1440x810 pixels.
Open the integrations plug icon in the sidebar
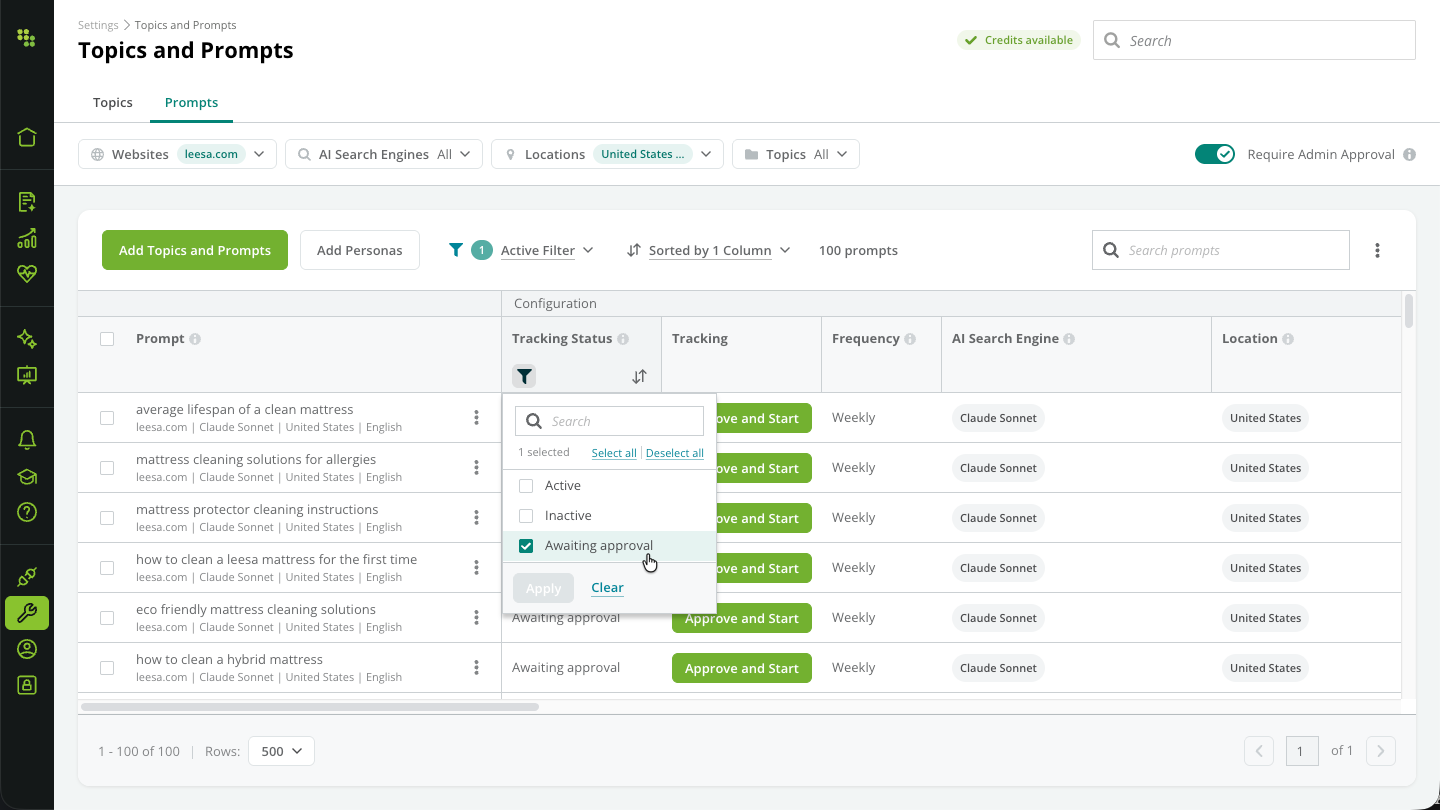pos(27,577)
